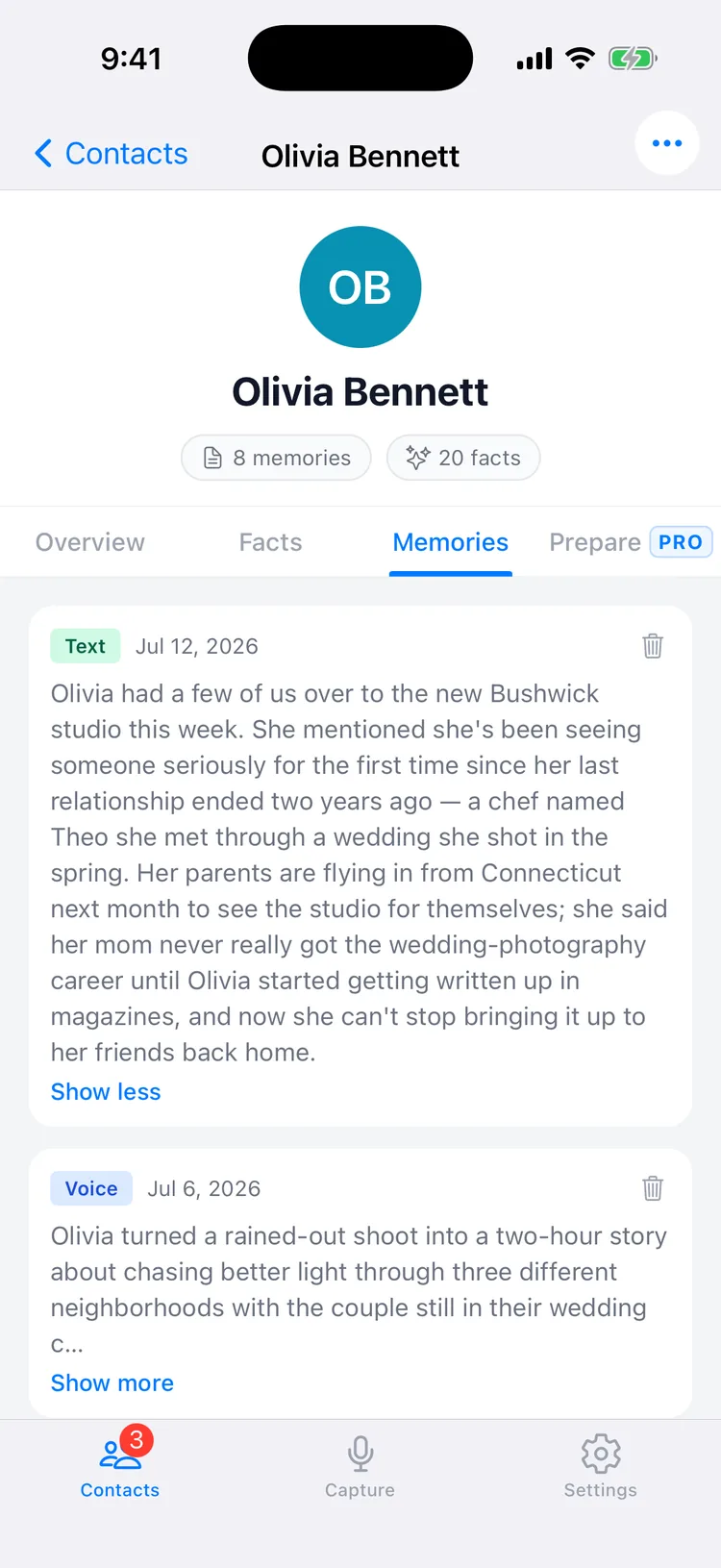Tap the OB avatar circle
The height and width of the screenshot is (1568, 721).
tap(360, 286)
